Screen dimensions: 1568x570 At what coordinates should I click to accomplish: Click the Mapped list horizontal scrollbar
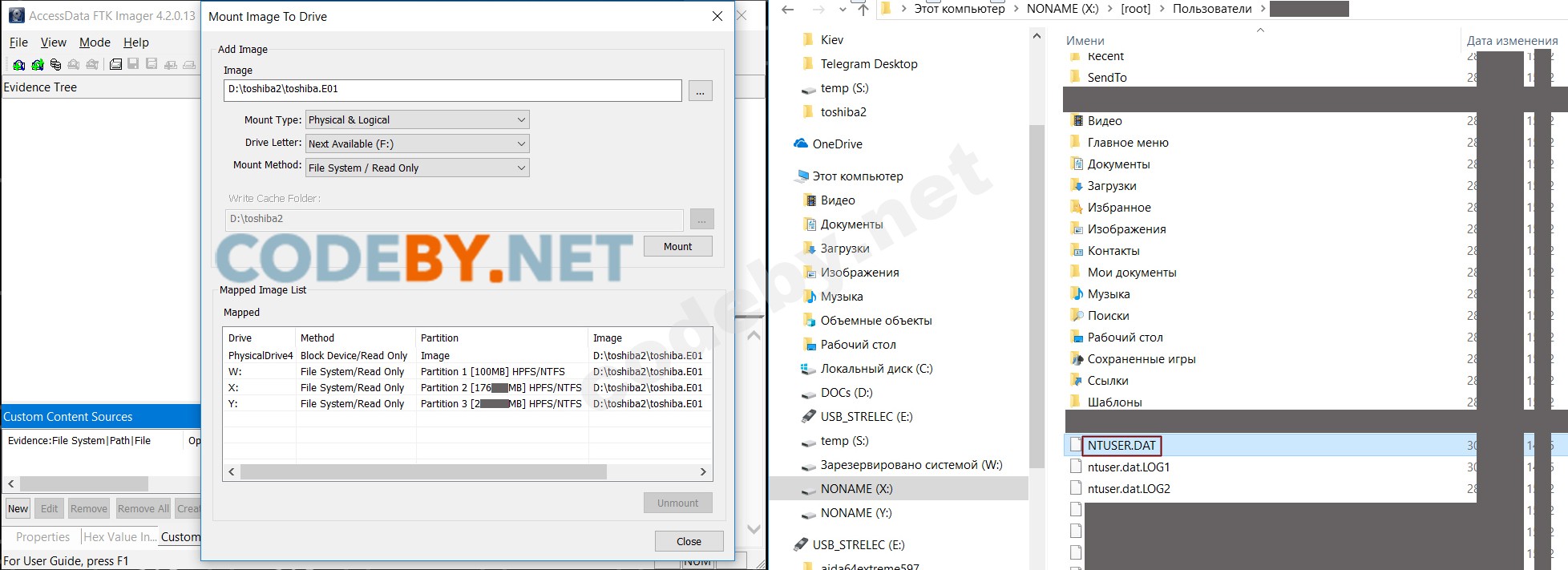coord(467,471)
